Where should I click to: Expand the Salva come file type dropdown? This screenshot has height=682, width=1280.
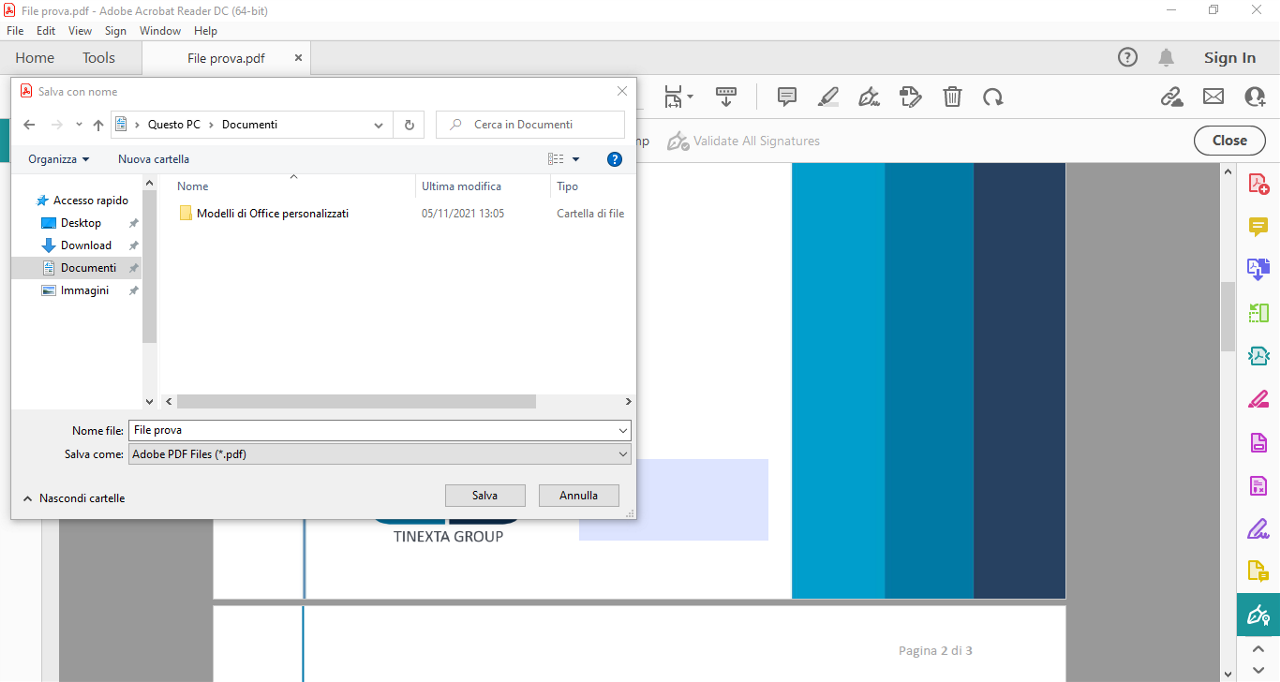(623, 454)
